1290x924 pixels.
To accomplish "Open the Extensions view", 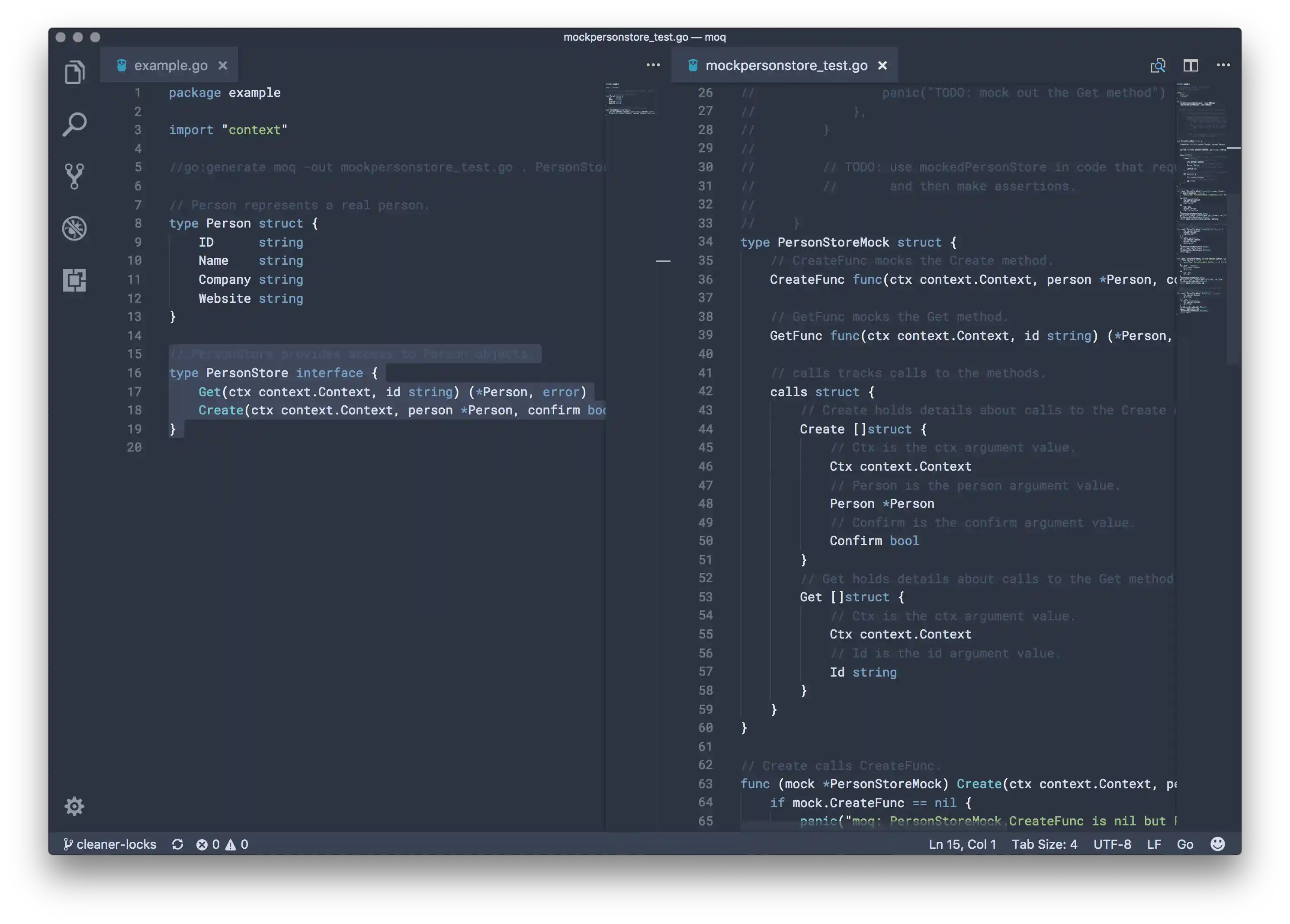I will [74, 280].
